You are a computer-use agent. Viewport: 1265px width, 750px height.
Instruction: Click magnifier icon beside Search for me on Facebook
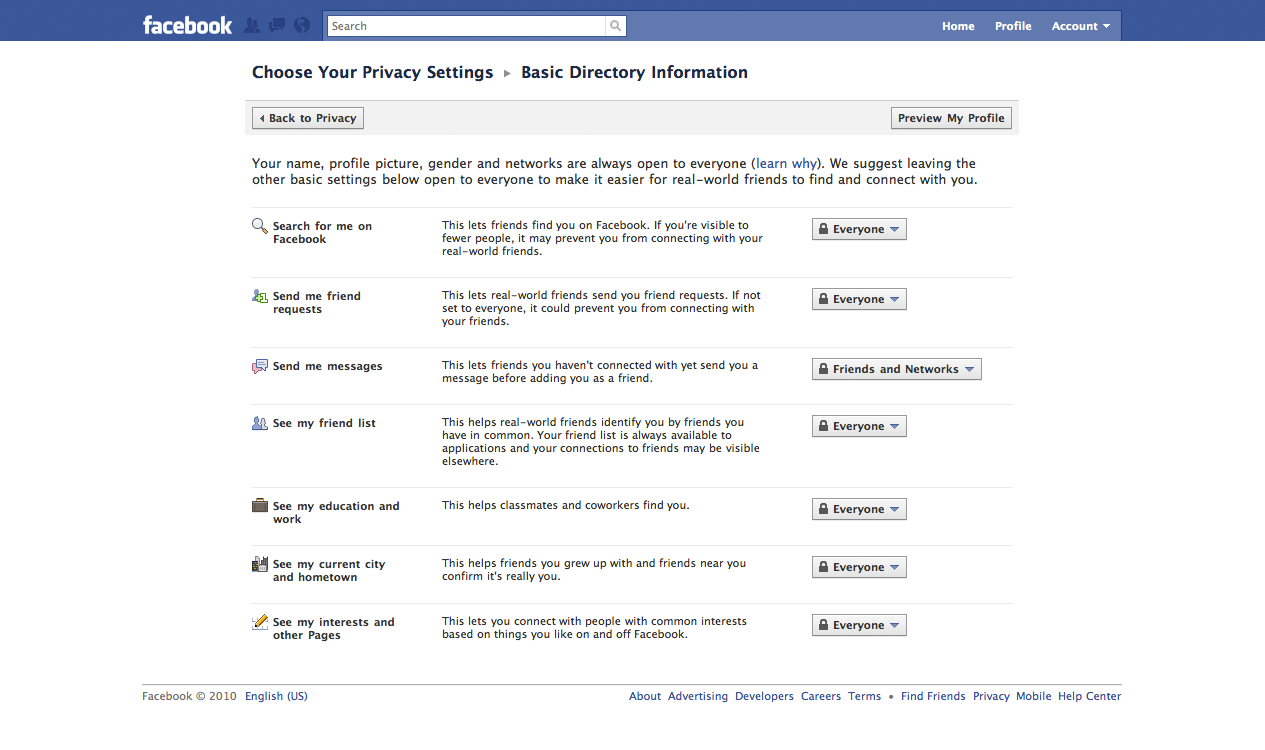[260, 226]
